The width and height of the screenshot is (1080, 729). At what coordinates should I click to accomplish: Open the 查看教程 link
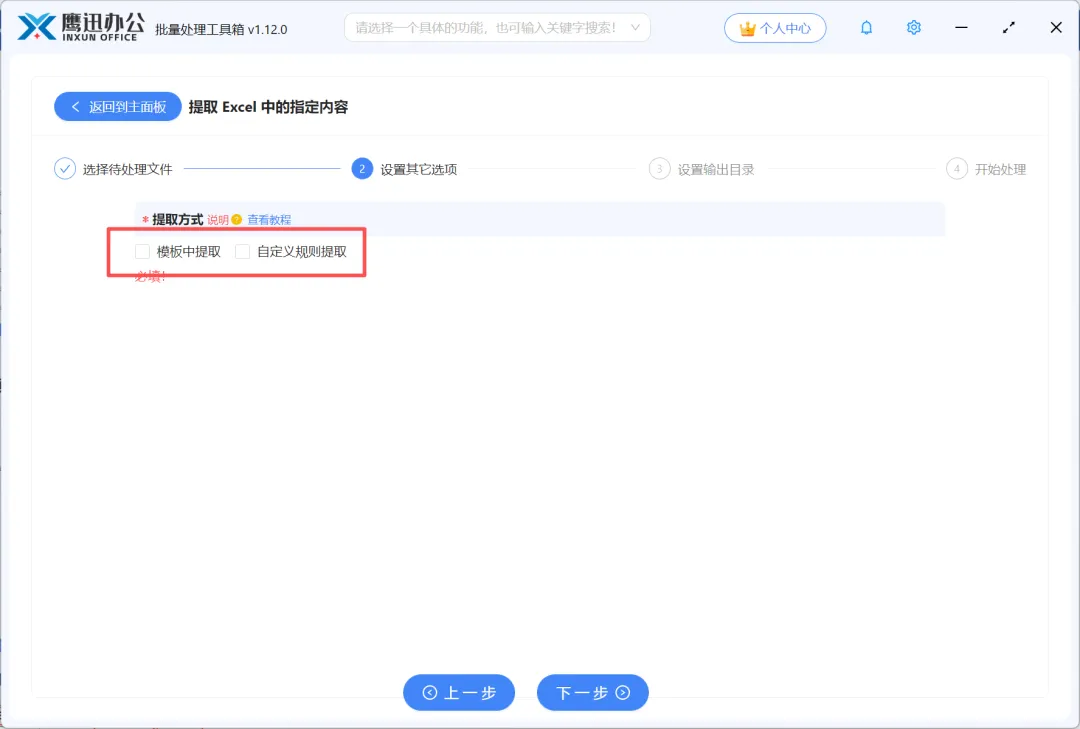click(x=269, y=220)
